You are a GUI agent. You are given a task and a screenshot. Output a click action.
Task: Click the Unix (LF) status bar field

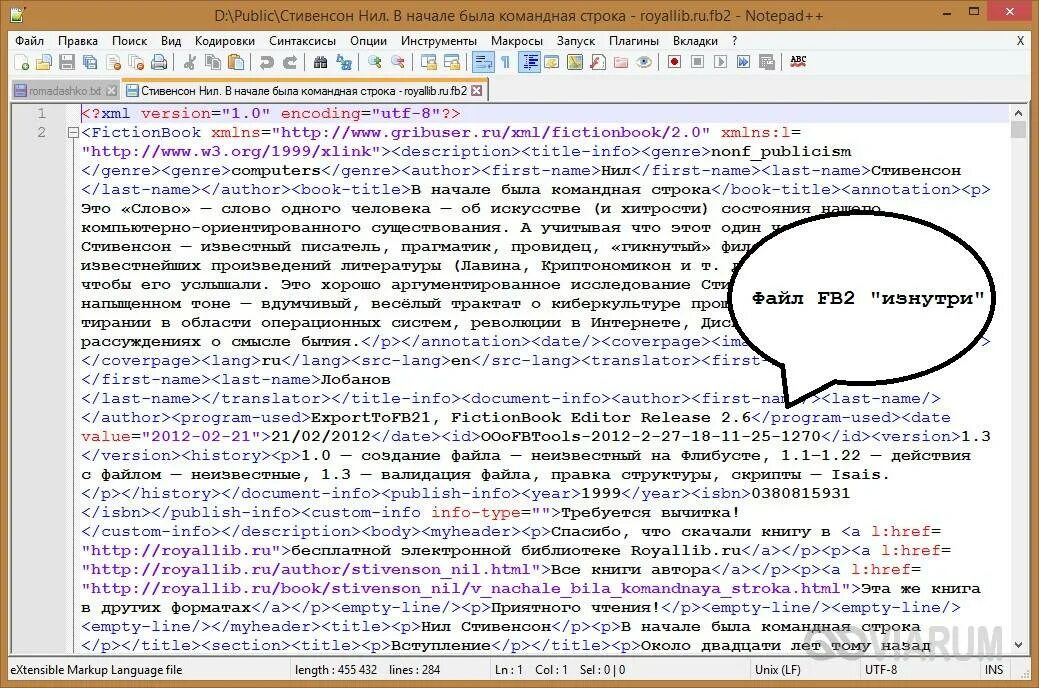(778, 670)
